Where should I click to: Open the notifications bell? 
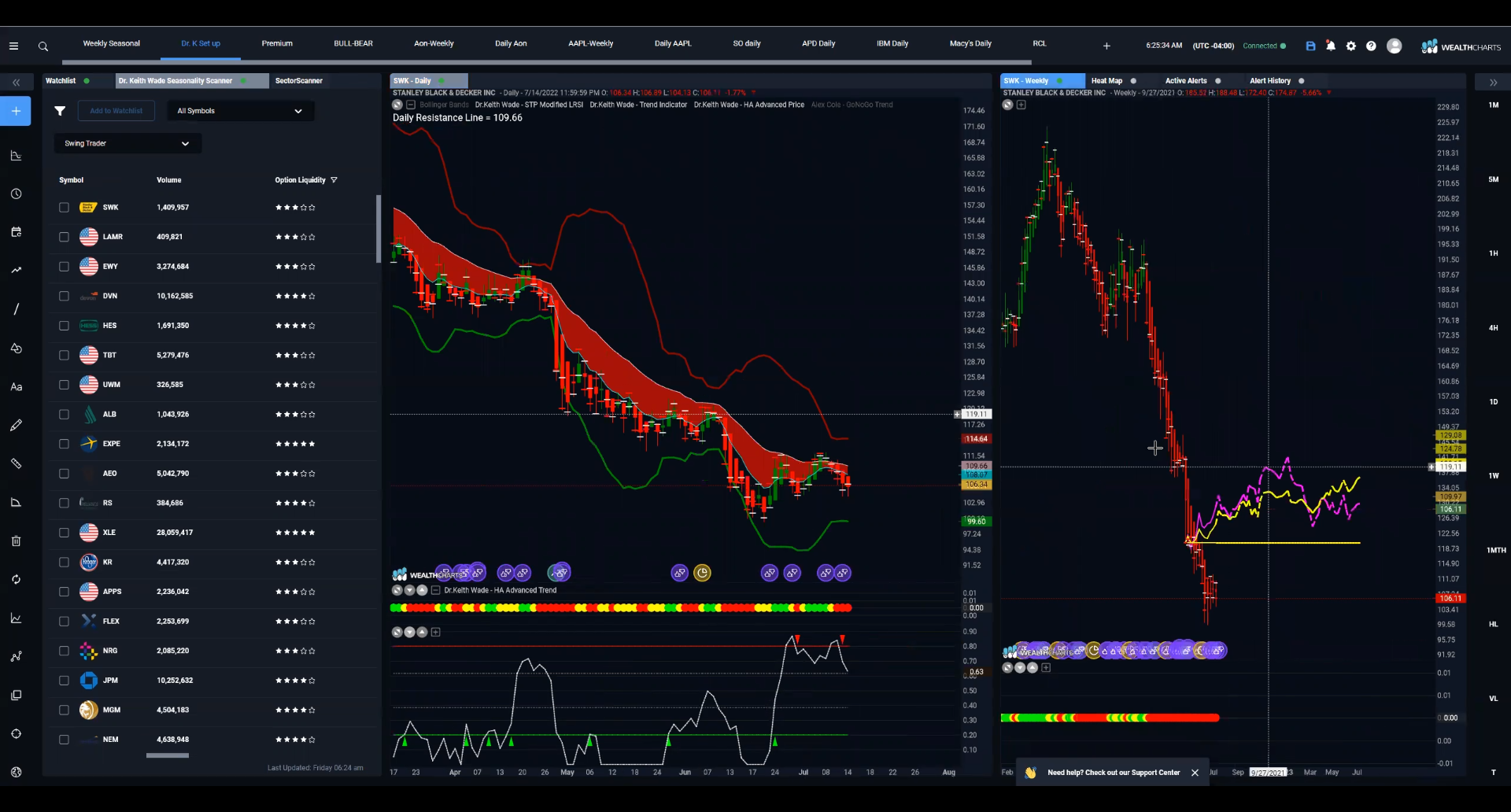tap(1331, 46)
